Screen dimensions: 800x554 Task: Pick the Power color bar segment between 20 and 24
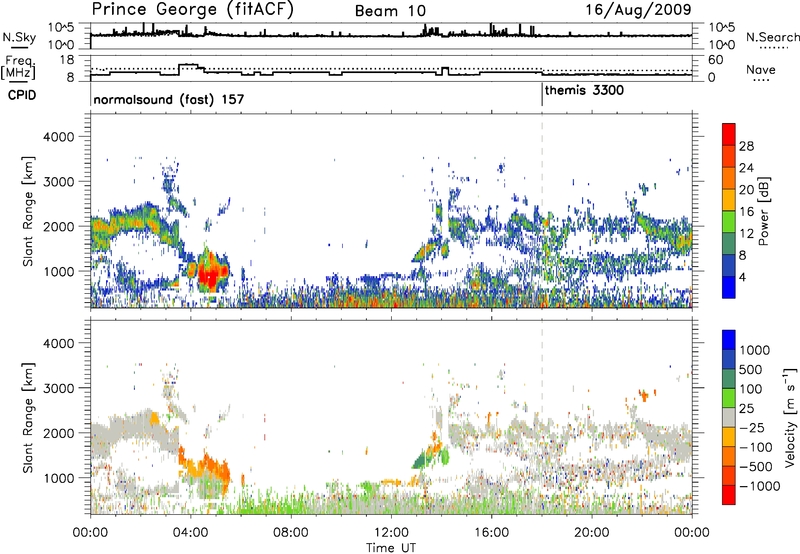tap(729, 178)
